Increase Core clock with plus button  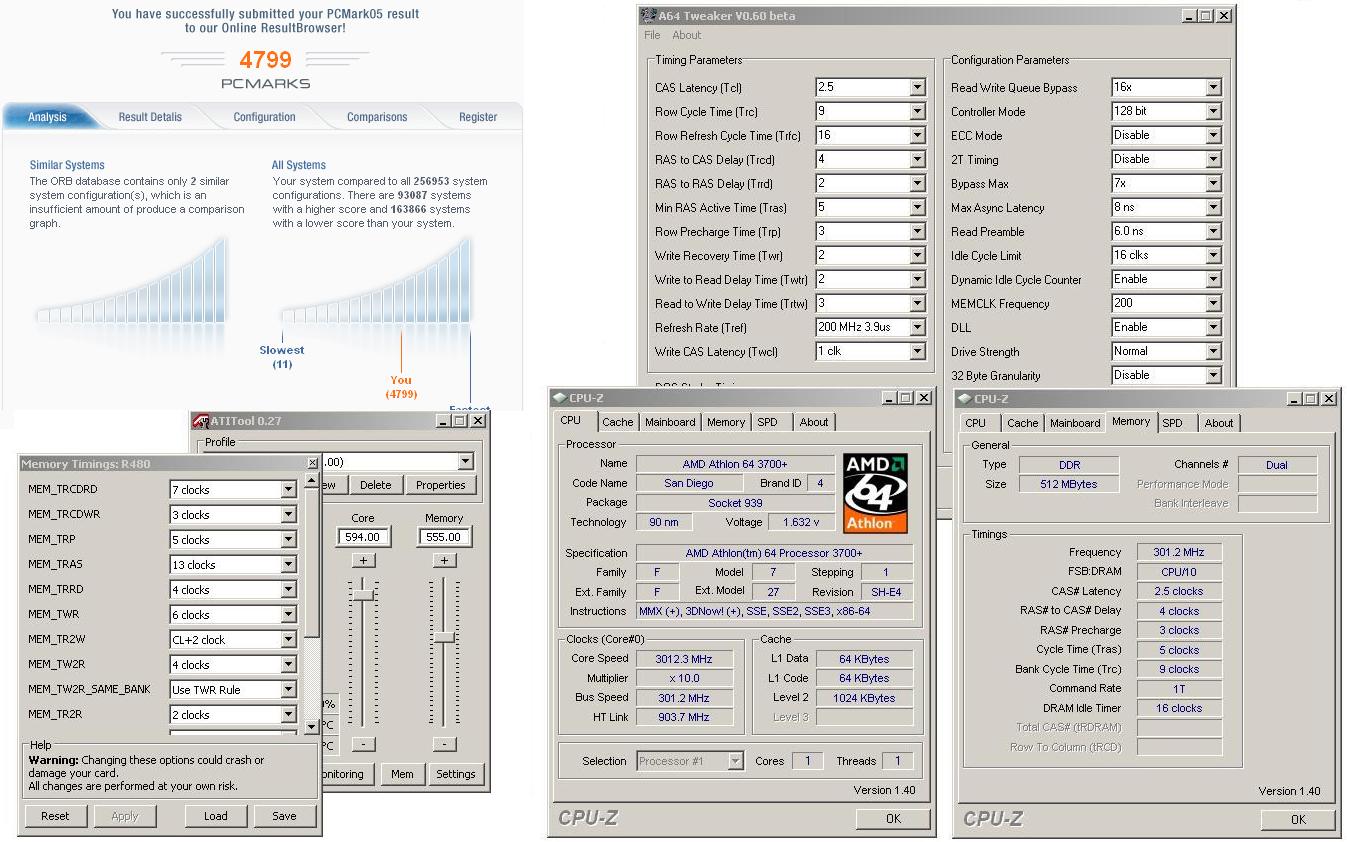coord(363,561)
